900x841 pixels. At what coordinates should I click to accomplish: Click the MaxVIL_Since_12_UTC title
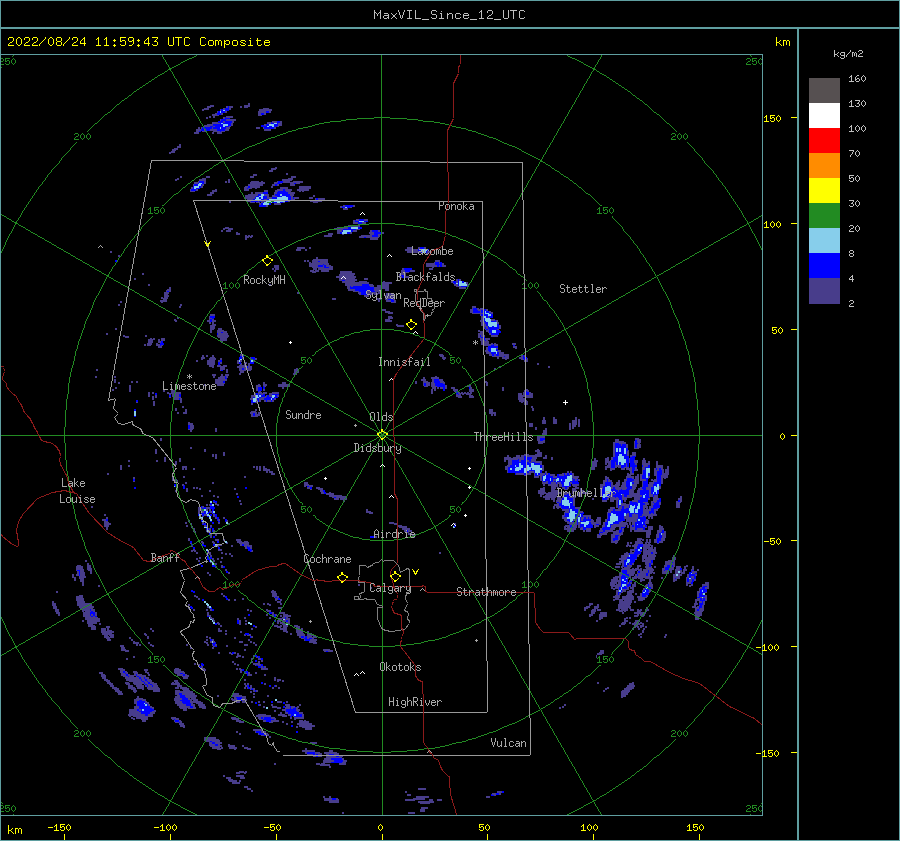449,15
